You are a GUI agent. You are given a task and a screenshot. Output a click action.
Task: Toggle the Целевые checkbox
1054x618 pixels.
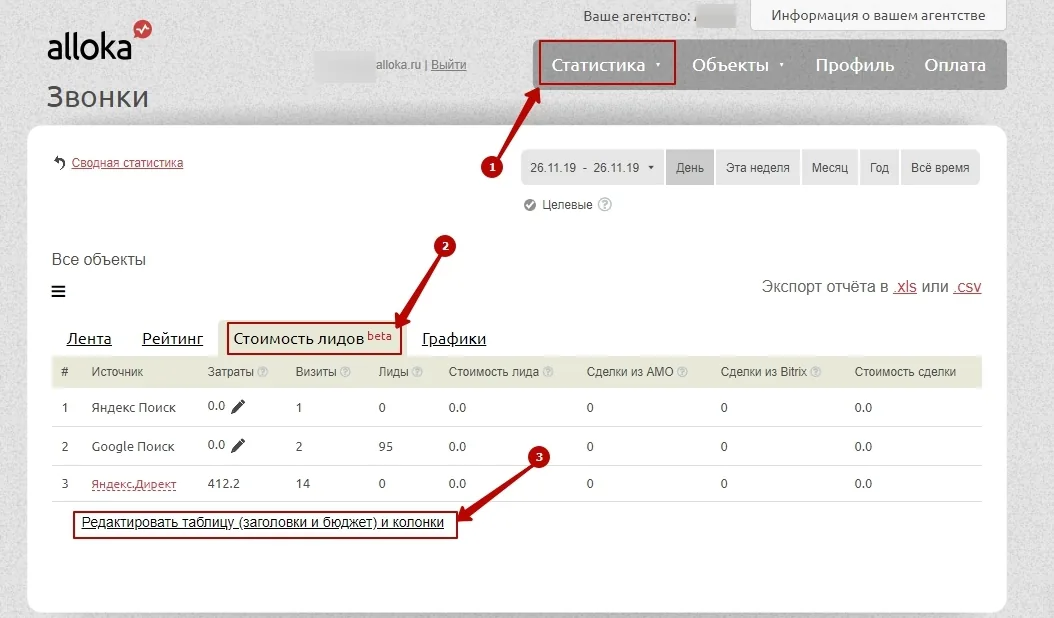point(530,204)
